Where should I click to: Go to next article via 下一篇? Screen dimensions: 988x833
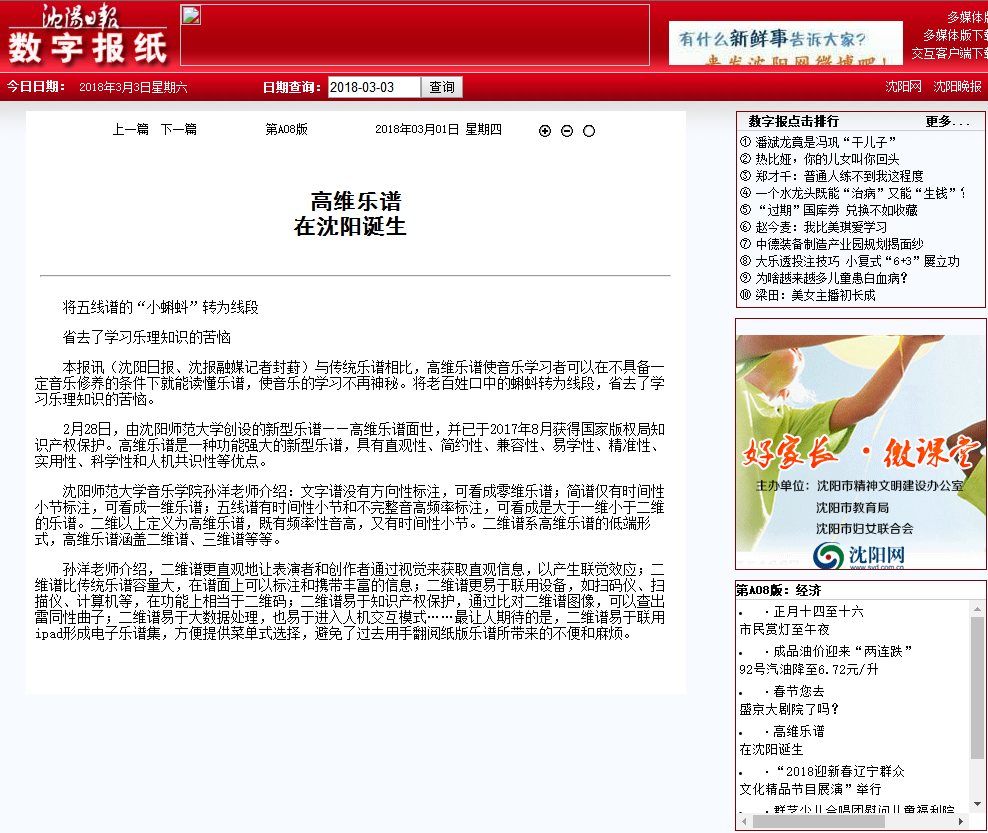click(179, 129)
